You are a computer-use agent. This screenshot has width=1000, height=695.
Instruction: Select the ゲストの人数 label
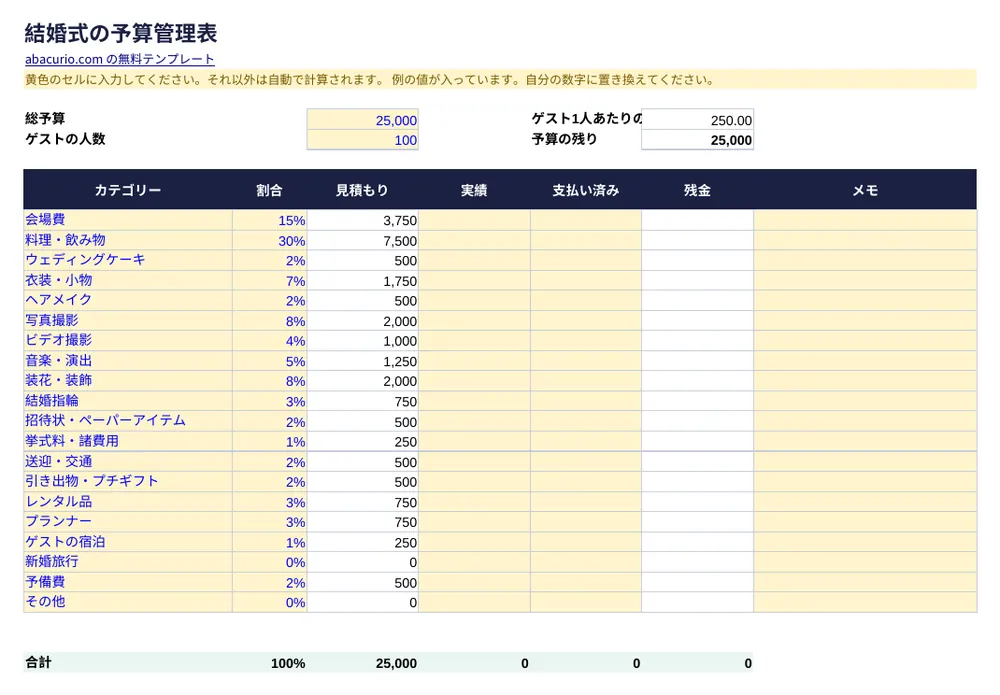65,139
